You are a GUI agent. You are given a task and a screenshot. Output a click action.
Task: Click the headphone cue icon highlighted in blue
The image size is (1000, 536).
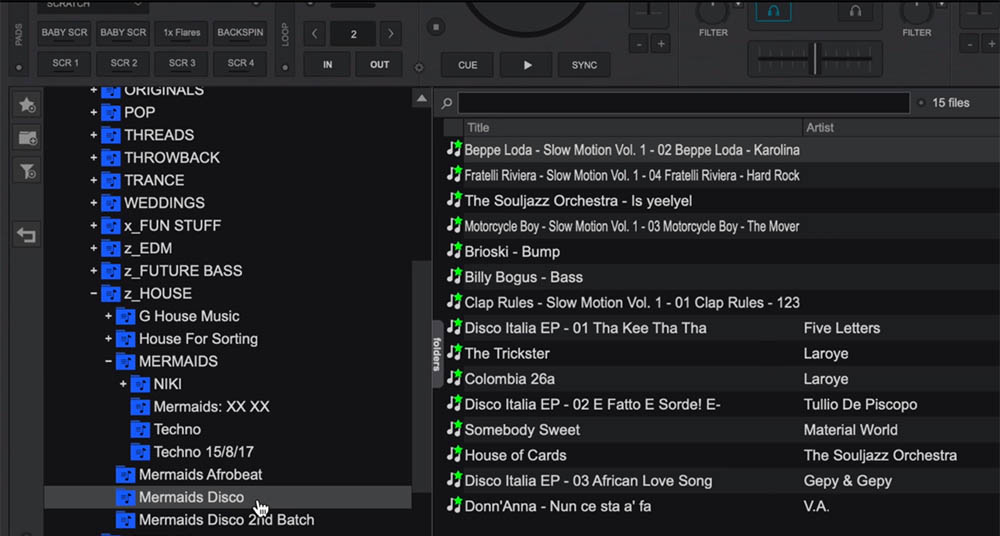[773, 10]
